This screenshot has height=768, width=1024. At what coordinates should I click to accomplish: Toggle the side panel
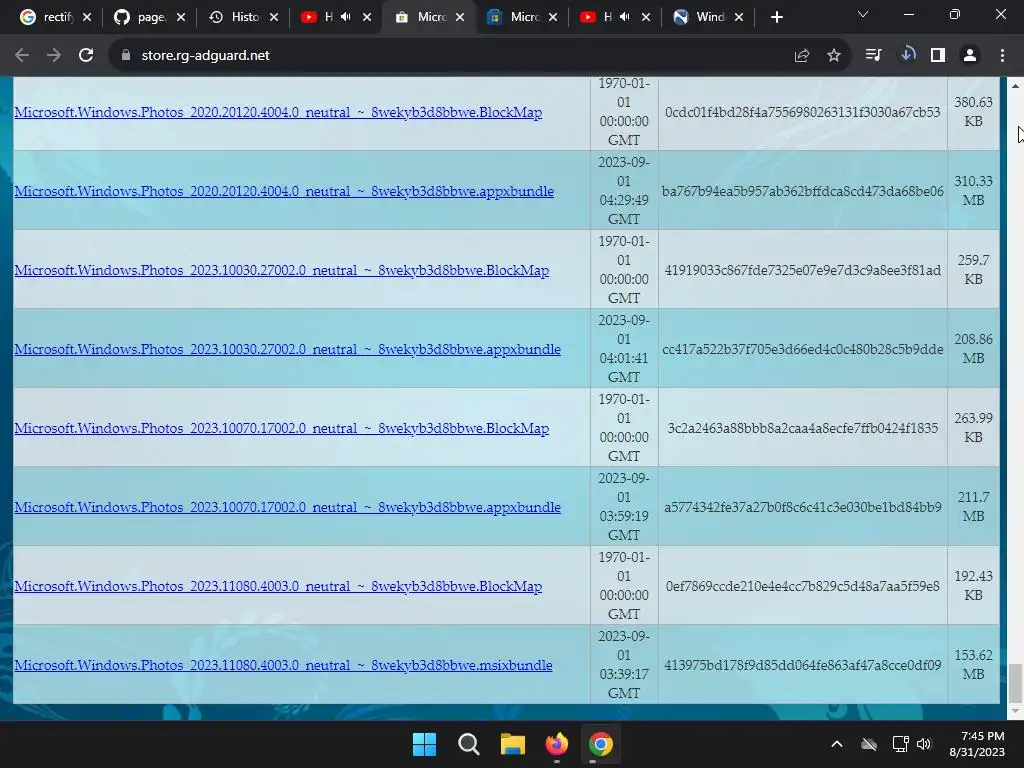938,56
